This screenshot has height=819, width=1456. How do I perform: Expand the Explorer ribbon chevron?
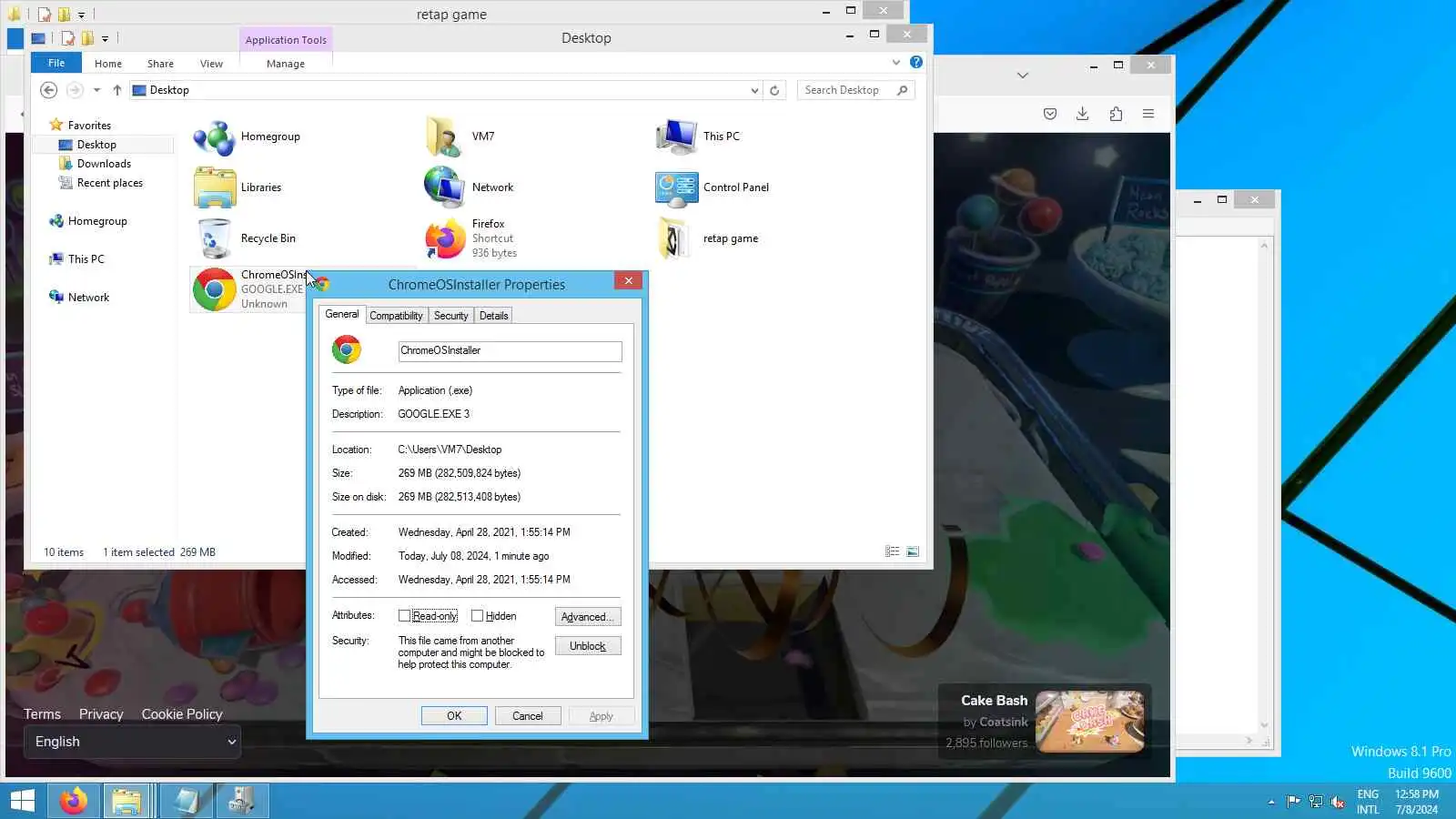(x=896, y=63)
